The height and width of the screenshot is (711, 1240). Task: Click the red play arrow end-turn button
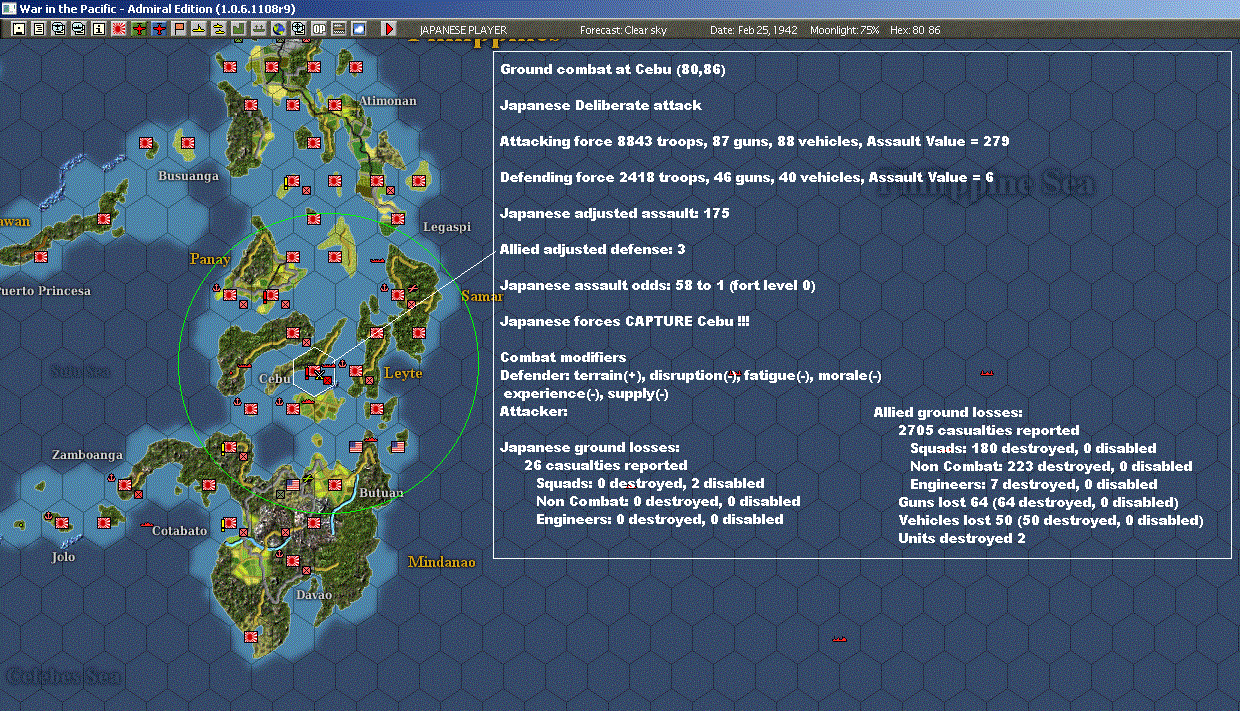389,29
